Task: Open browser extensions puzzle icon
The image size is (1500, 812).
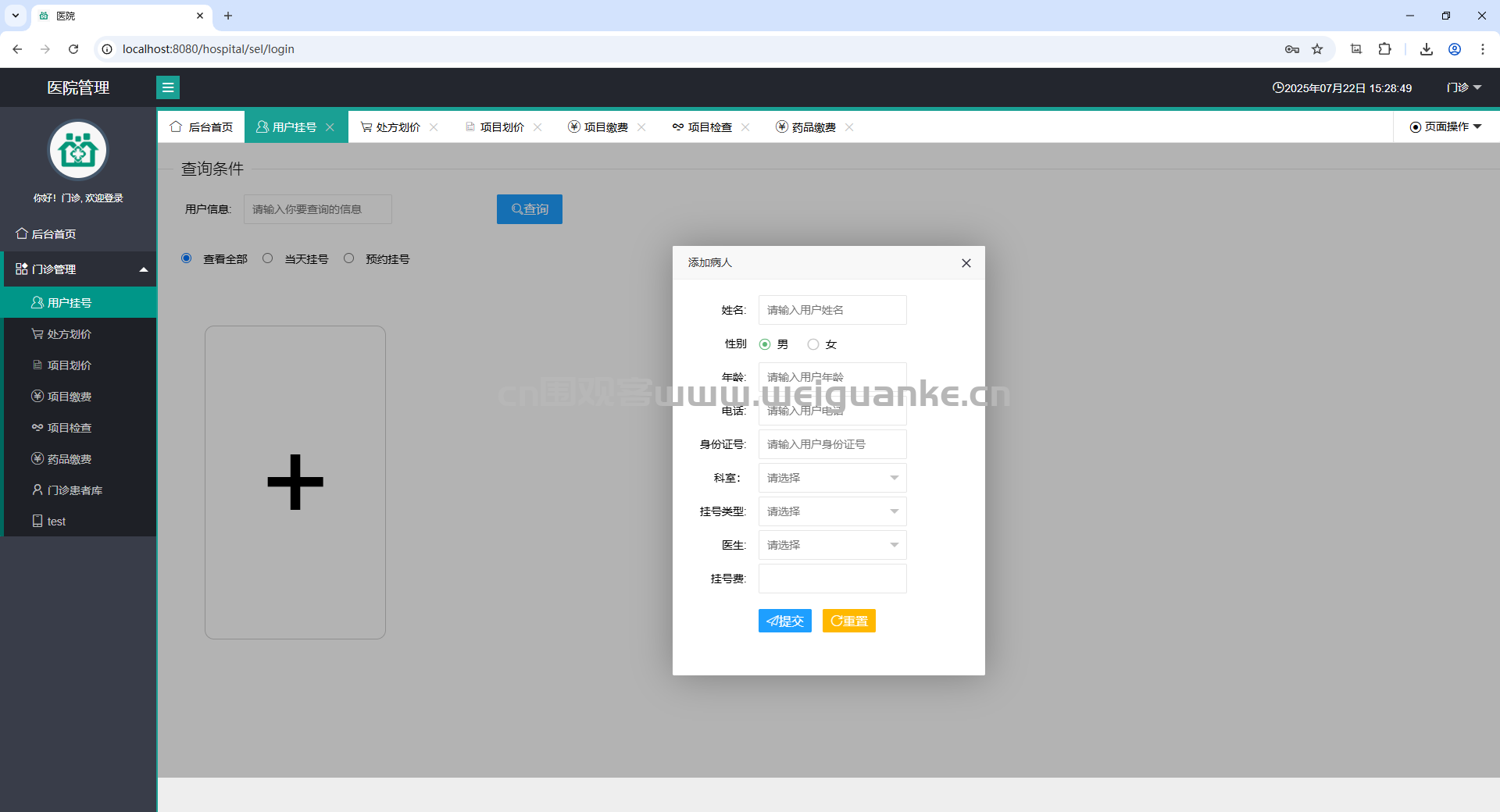Action: (x=1384, y=49)
